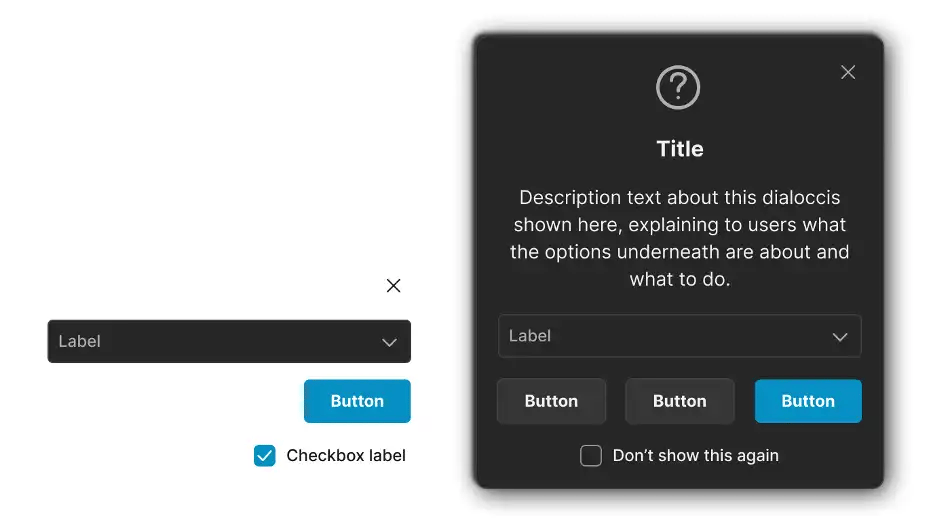The image size is (932, 526).
Task: Click chevron arrow in the dialog's Label dropdown
Action: [x=840, y=337]
